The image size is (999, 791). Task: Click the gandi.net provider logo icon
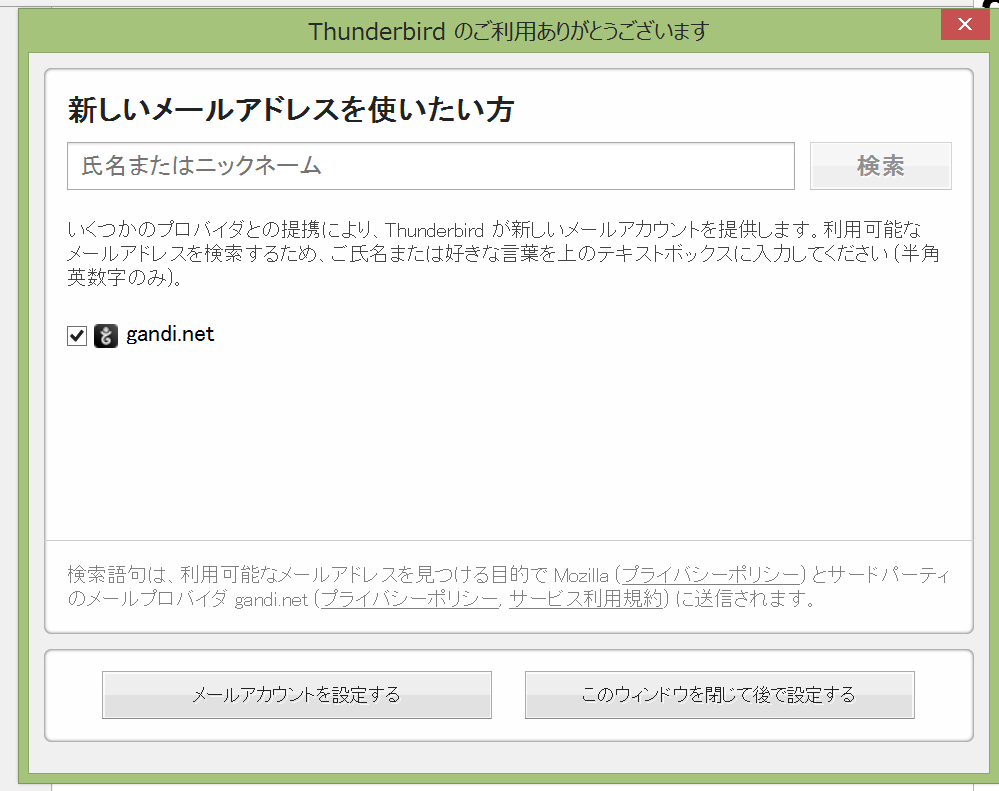point(106,336)
